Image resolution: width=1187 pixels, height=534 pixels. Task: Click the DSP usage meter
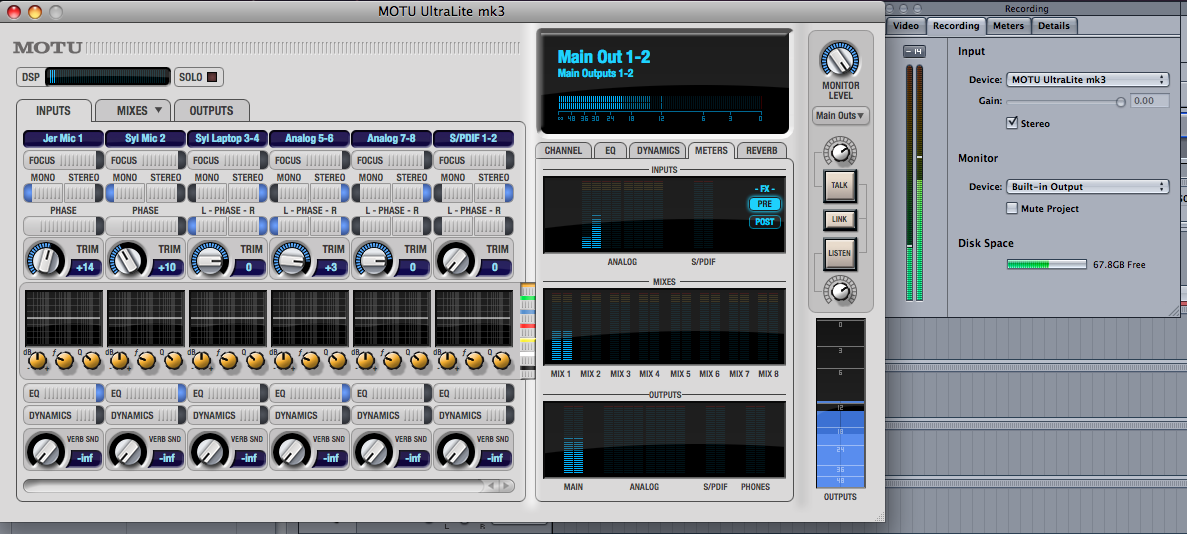click(107, 77)
